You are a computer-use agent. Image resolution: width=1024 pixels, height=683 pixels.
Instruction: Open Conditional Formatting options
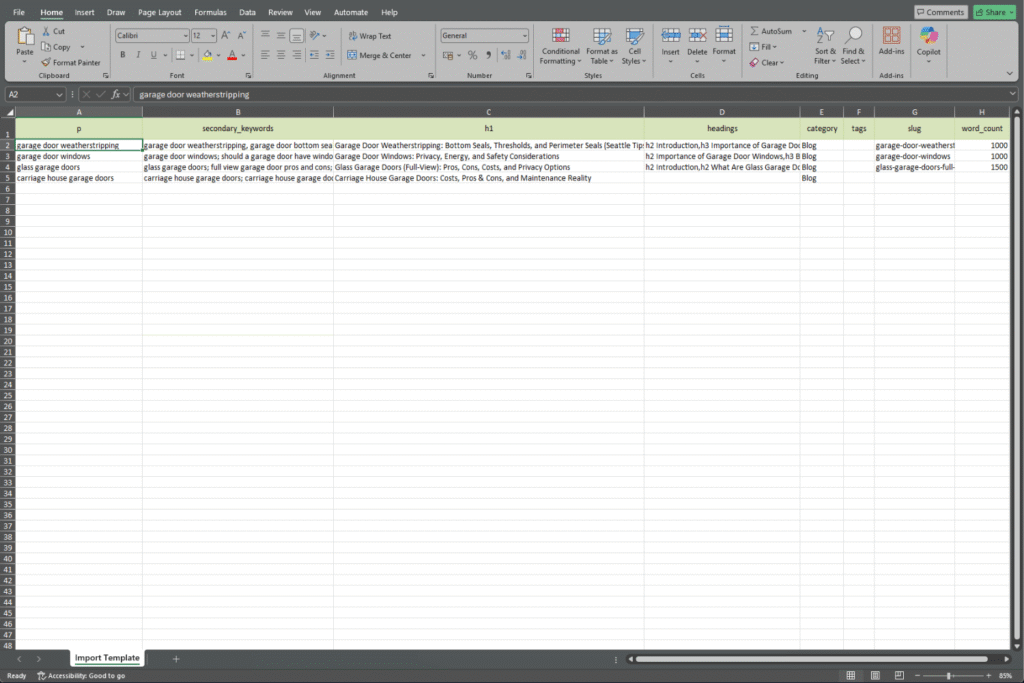[x=560, y=45]
